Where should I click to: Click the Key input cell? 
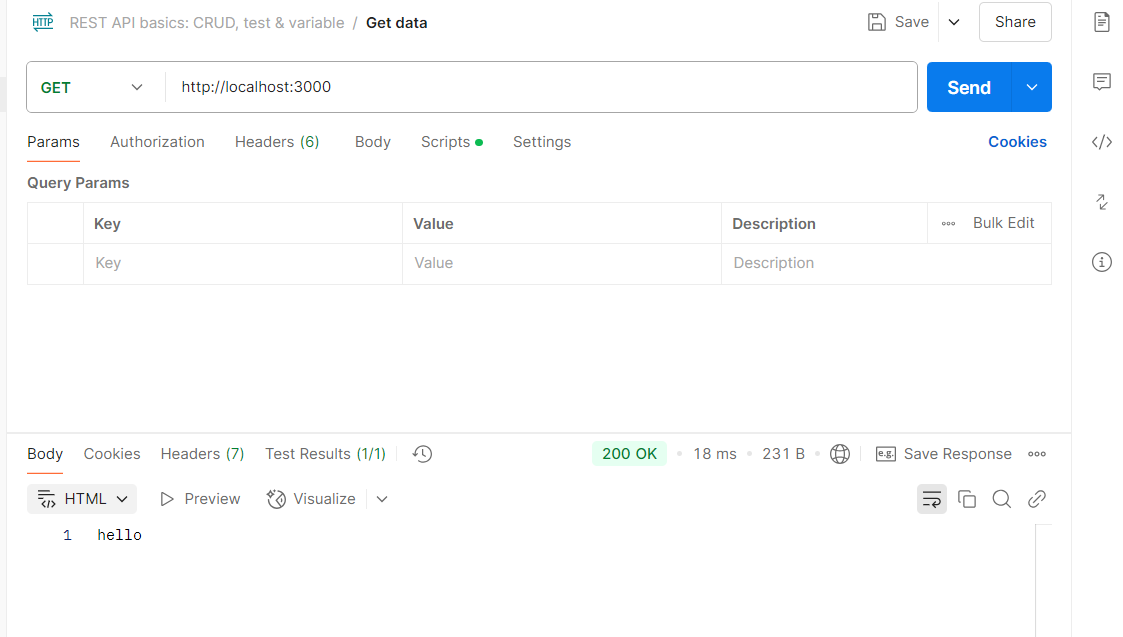243,263
